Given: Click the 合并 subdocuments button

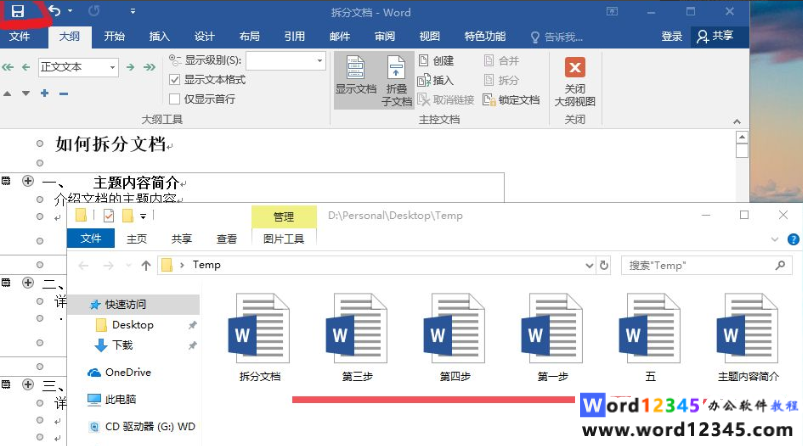Looking at the screenshot, I should (502, 61).
